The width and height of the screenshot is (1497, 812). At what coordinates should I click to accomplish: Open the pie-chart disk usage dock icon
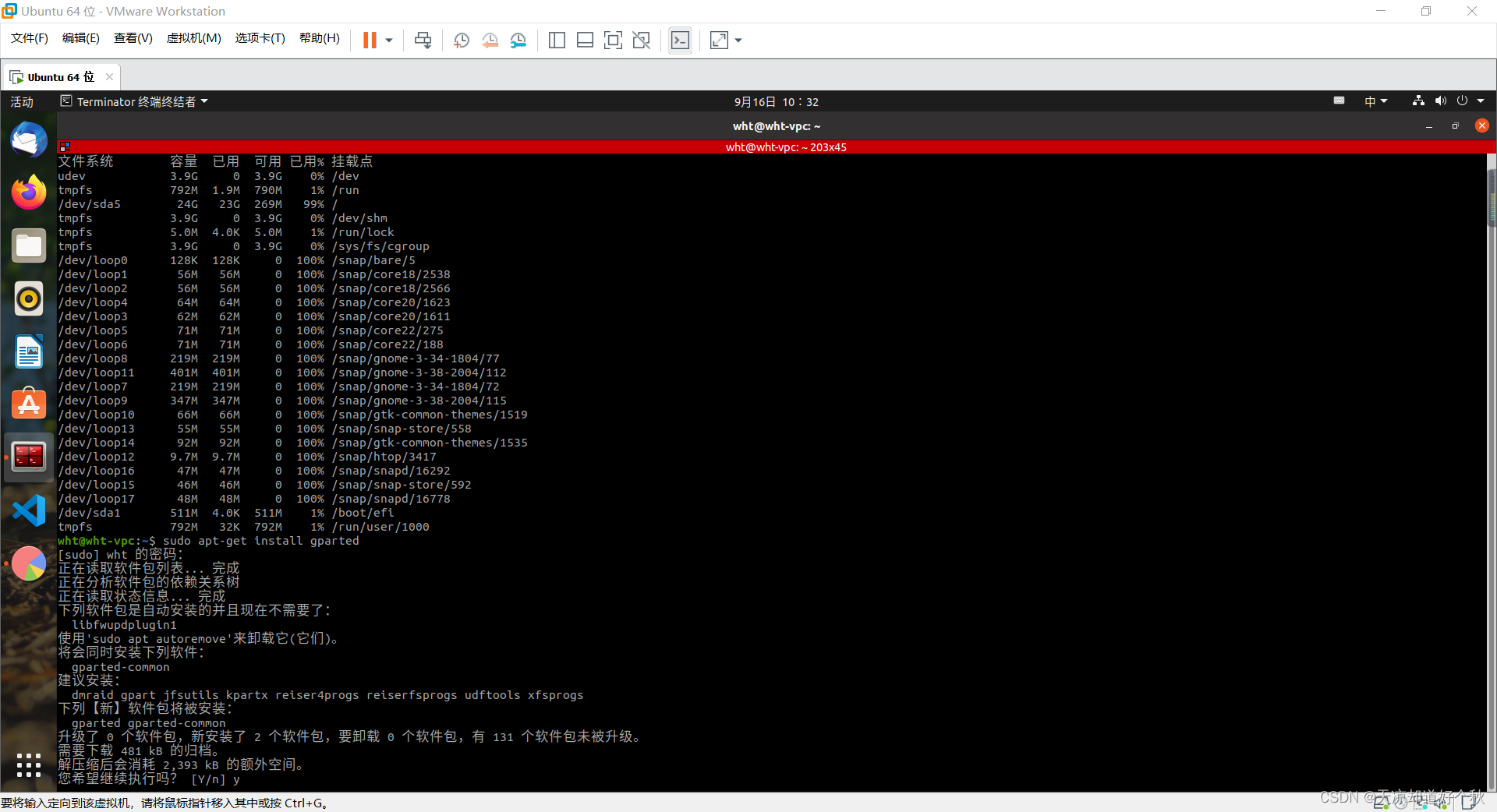(29, 563)
